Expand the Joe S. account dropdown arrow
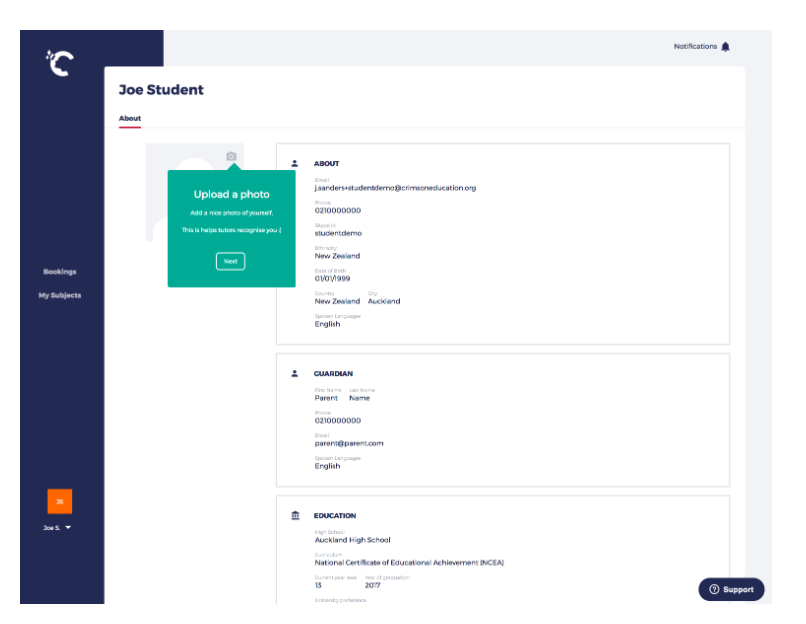Screen dimensions: 806x624 pos(68,528)
